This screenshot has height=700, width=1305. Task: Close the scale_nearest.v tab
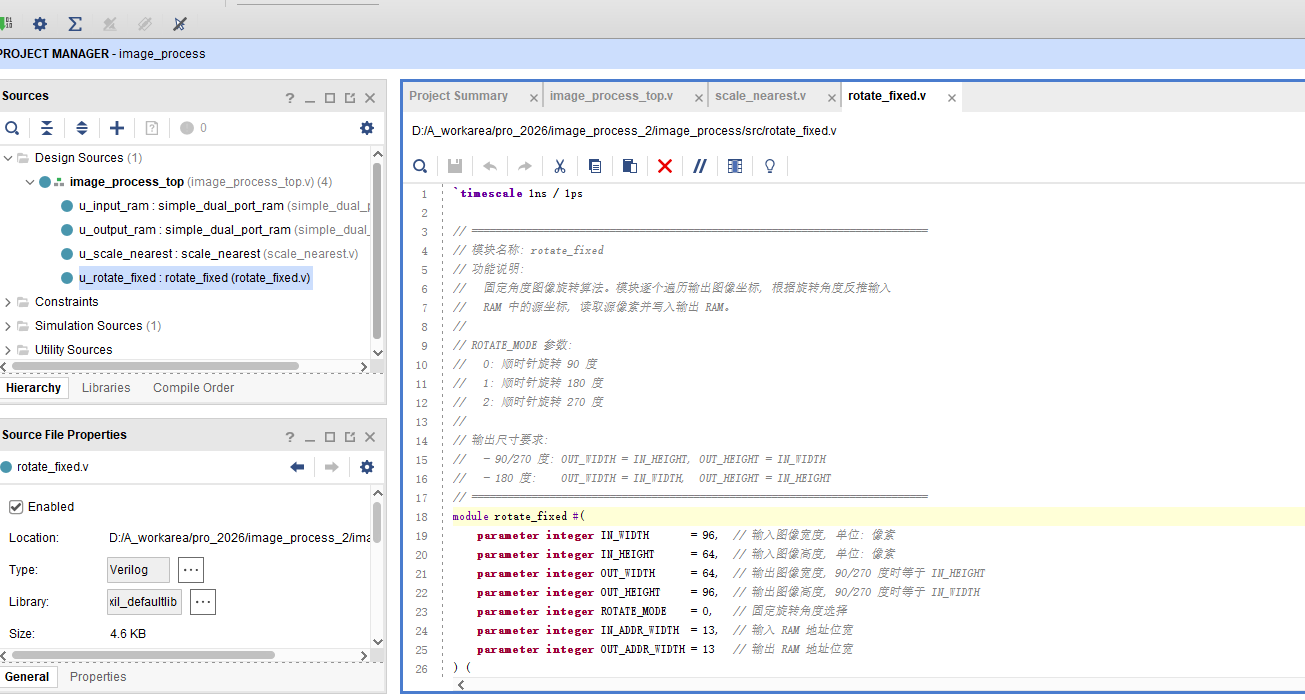click(x=831, y=98)
